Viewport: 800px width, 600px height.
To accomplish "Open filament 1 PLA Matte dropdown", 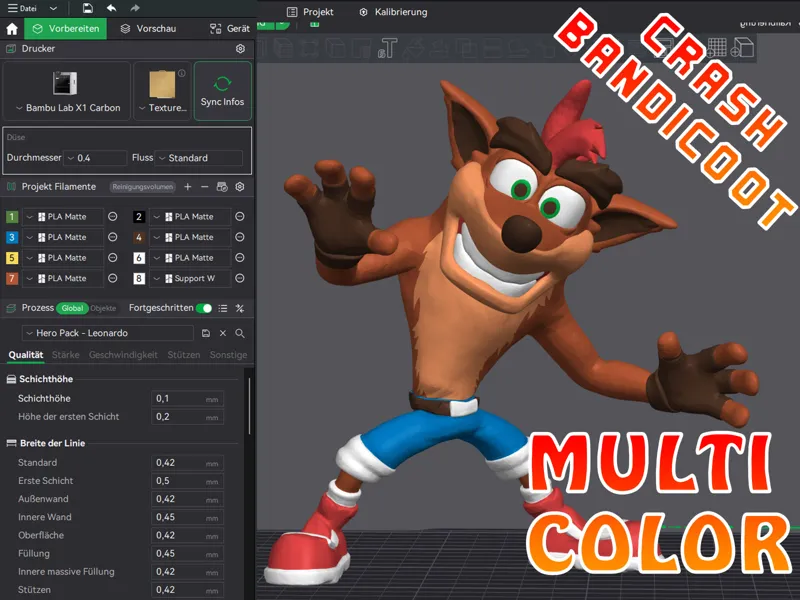I will [63, 217].
